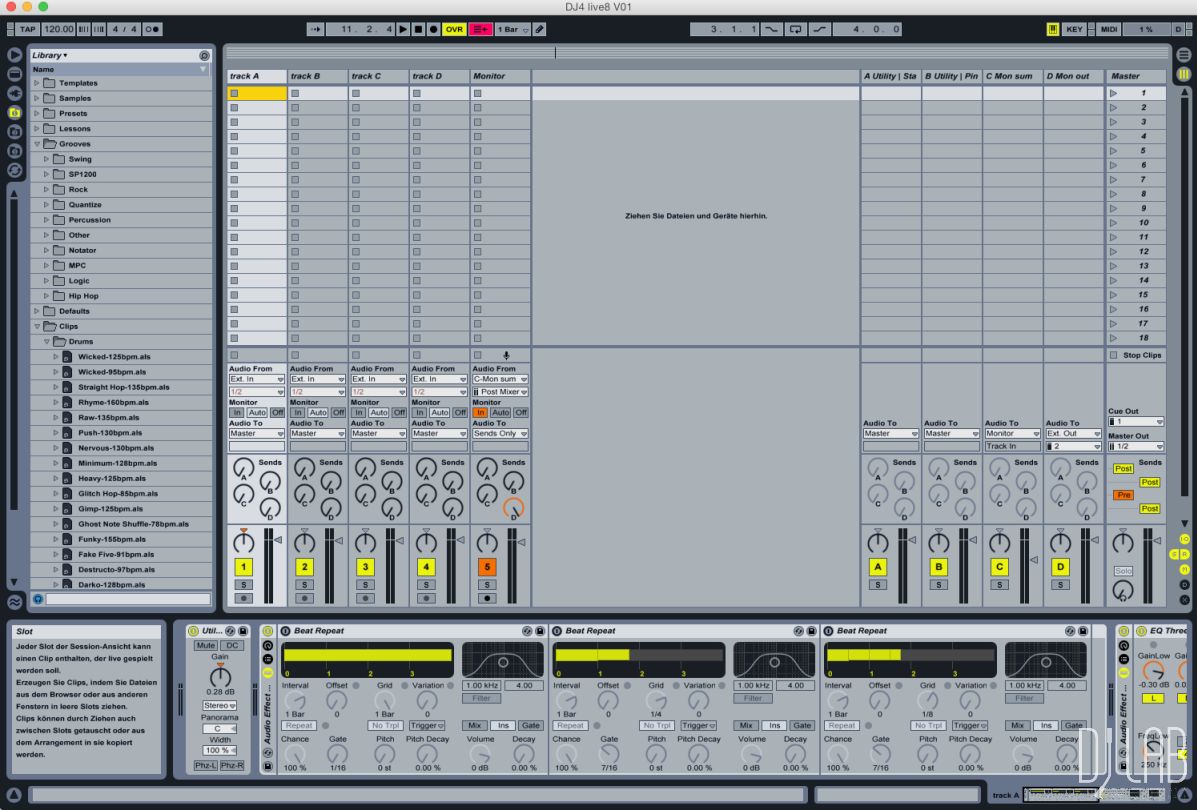Image resolution: width=1197 pixels, height=810 pixels.
Task: Click the TAP tempo button
Action: tap(27, 29)
